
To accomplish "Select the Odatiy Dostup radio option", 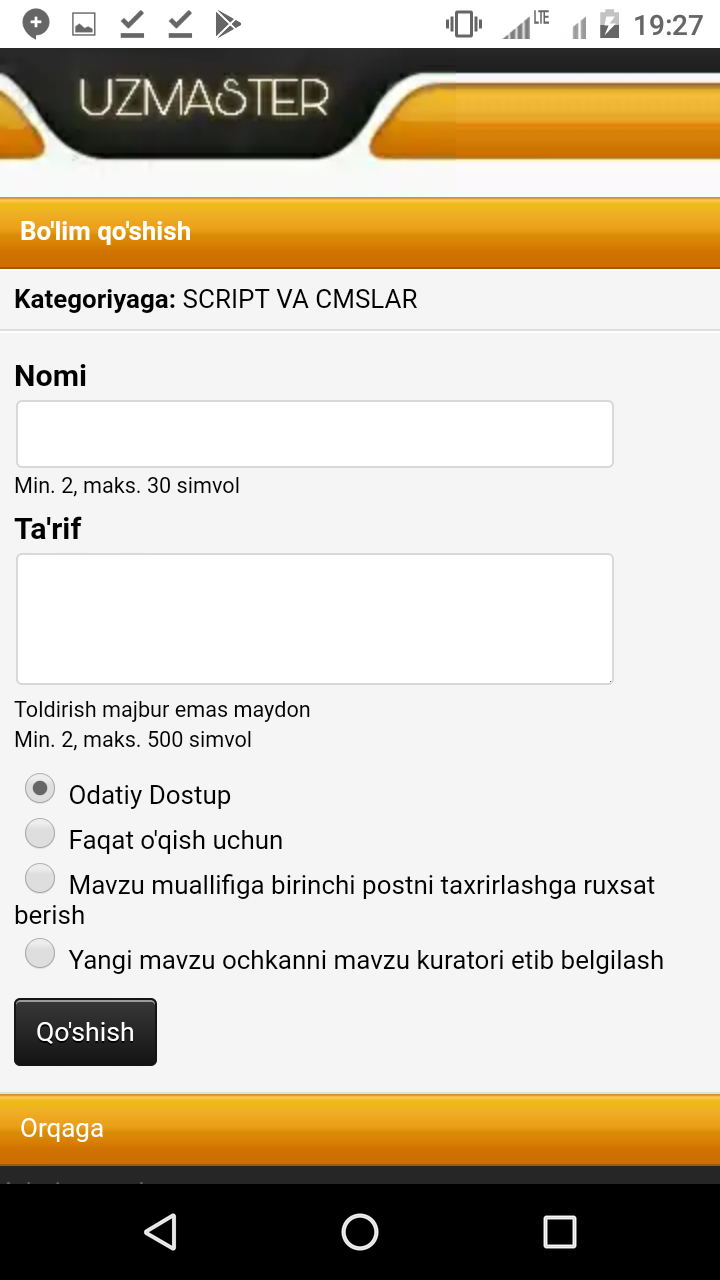I will (40, 789).
